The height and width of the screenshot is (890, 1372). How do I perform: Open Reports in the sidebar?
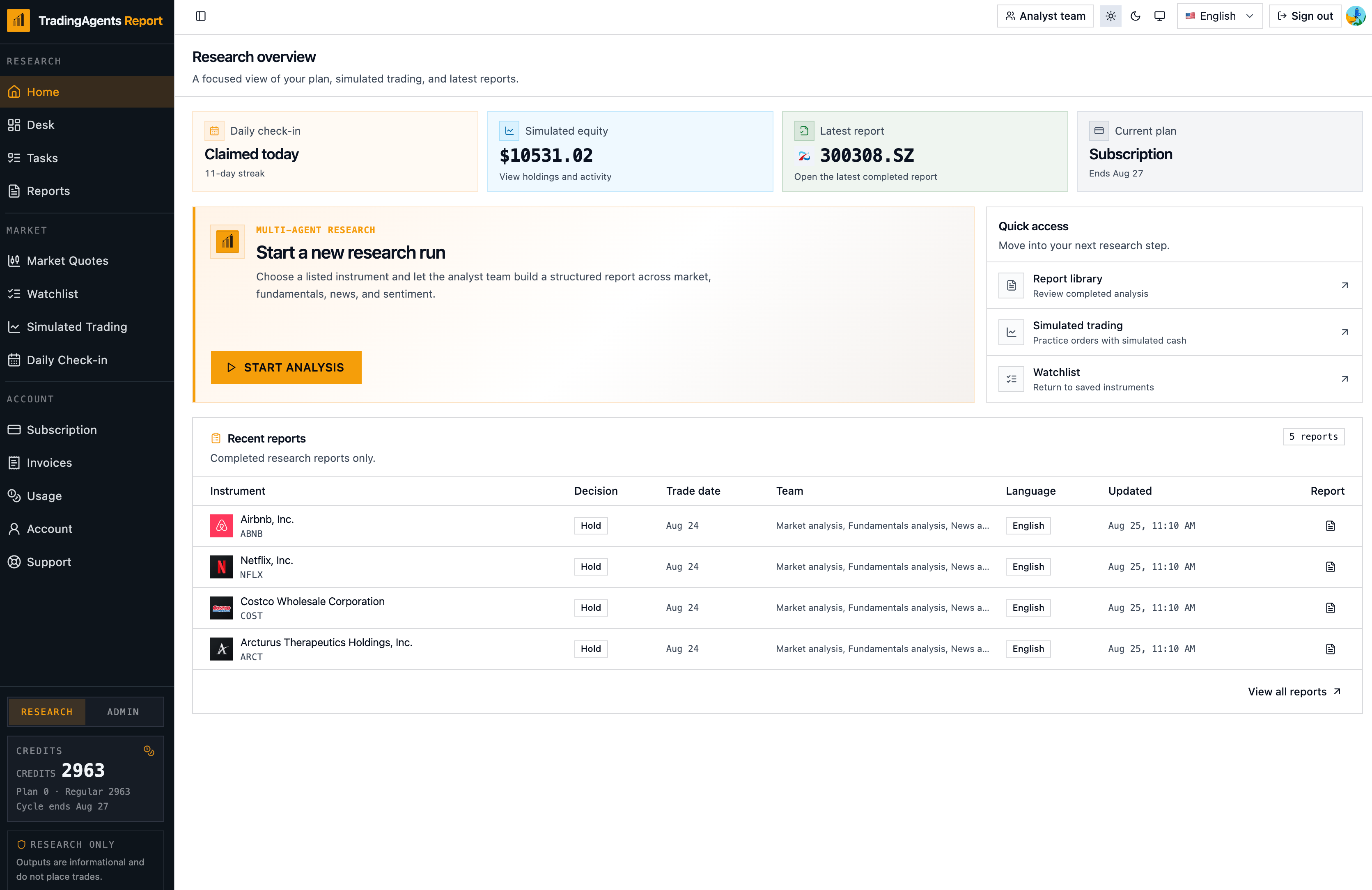[87, 191]
